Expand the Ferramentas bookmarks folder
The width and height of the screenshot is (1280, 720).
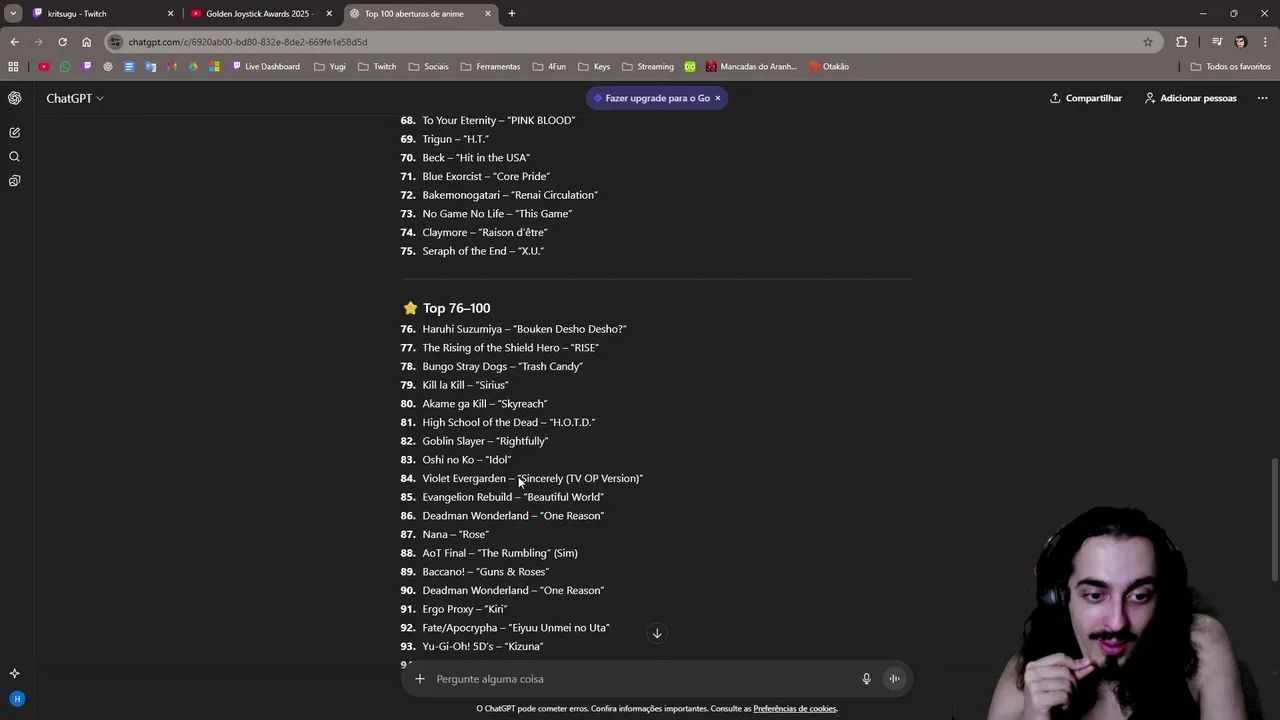[490, 67]
